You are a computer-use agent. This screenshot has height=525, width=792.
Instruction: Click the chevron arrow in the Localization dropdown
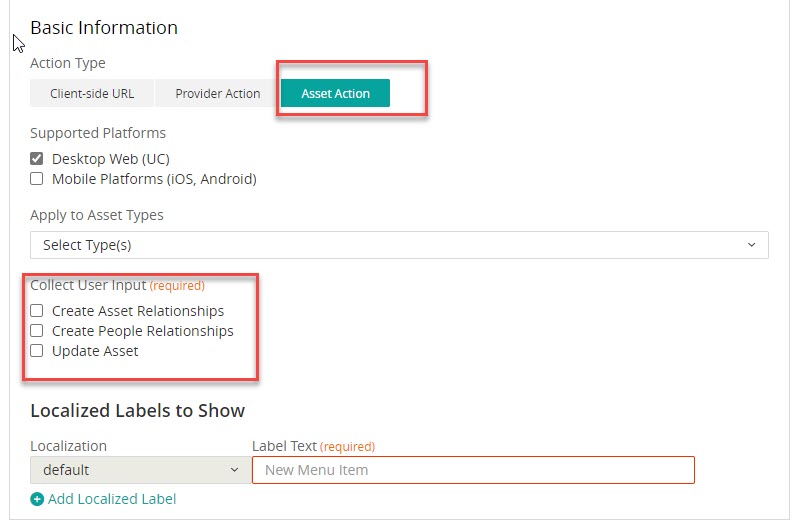pyautogui.click(x=234, y=470)
